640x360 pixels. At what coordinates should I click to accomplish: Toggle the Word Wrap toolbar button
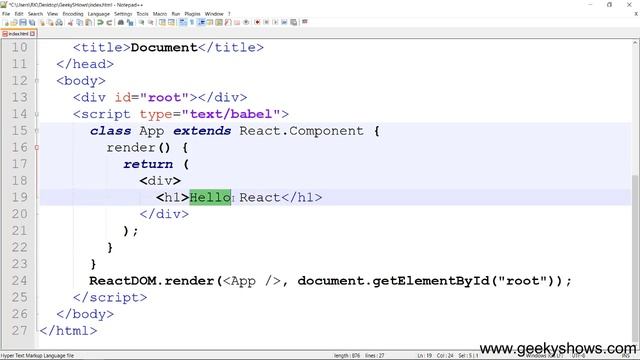coord(183,22)
